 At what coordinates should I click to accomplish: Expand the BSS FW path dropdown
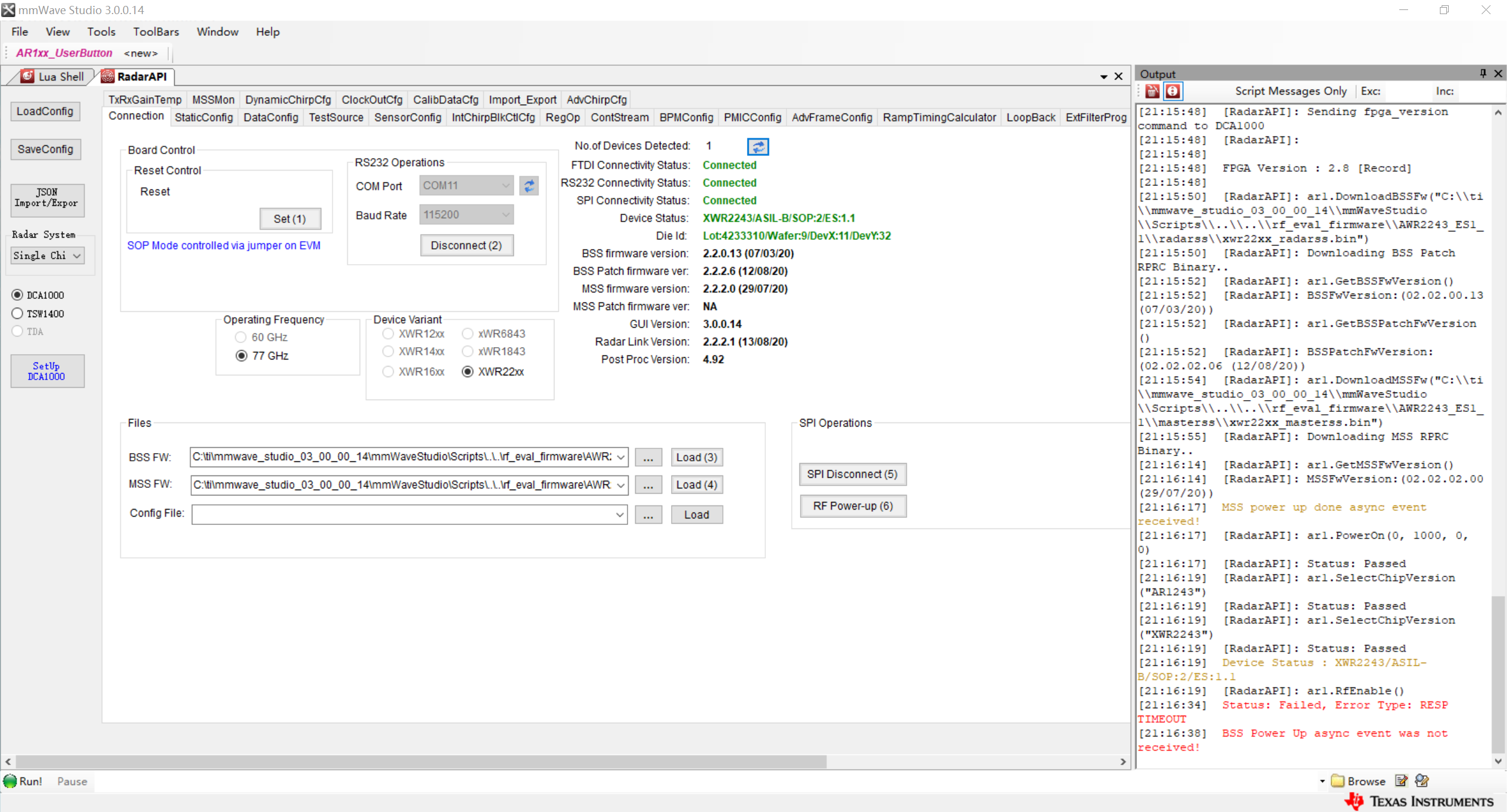[620, 457]
